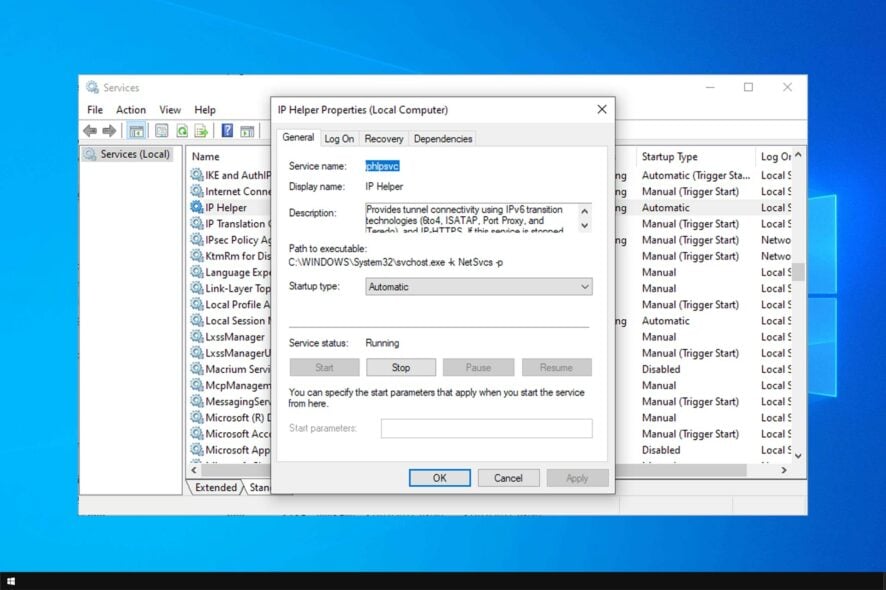The height and width of the screenshot is (590, 886).
Task: Click the Log On column header
Action: coord(776,157)
